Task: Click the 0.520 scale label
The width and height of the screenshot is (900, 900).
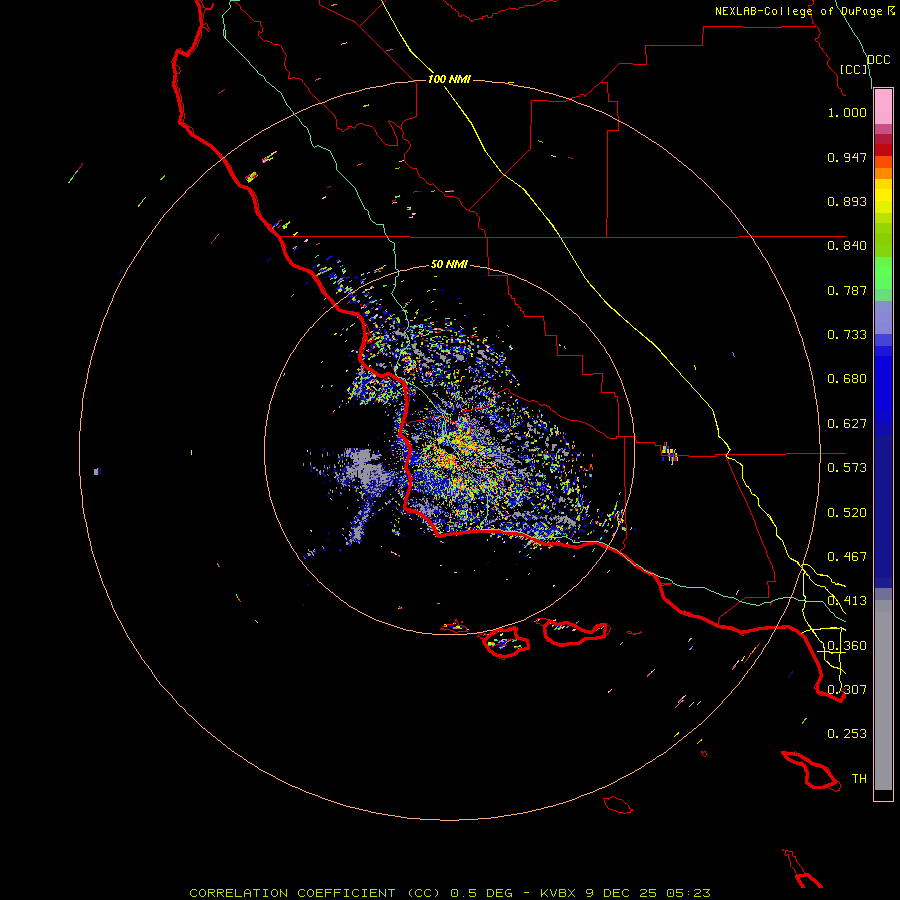Action: tap(847, 513)
